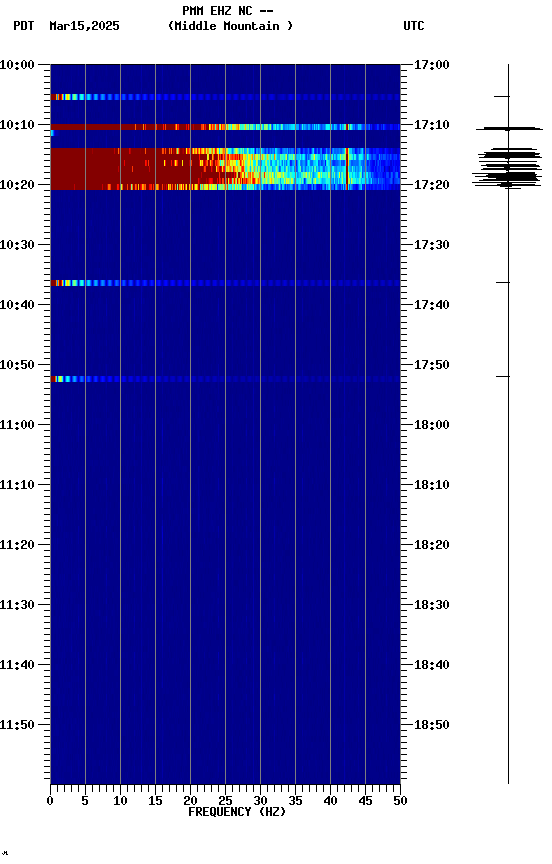Click the 18:40 UTC time label
The height and width of the screenshot is (864, 552).
click(432, 665)
